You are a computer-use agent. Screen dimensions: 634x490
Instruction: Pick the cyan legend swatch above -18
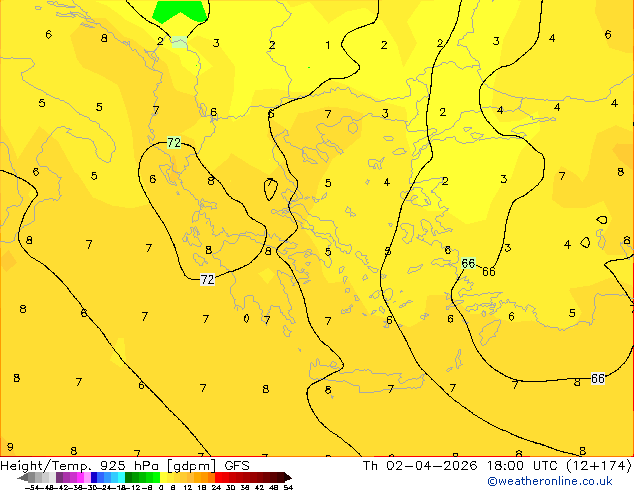121,477
